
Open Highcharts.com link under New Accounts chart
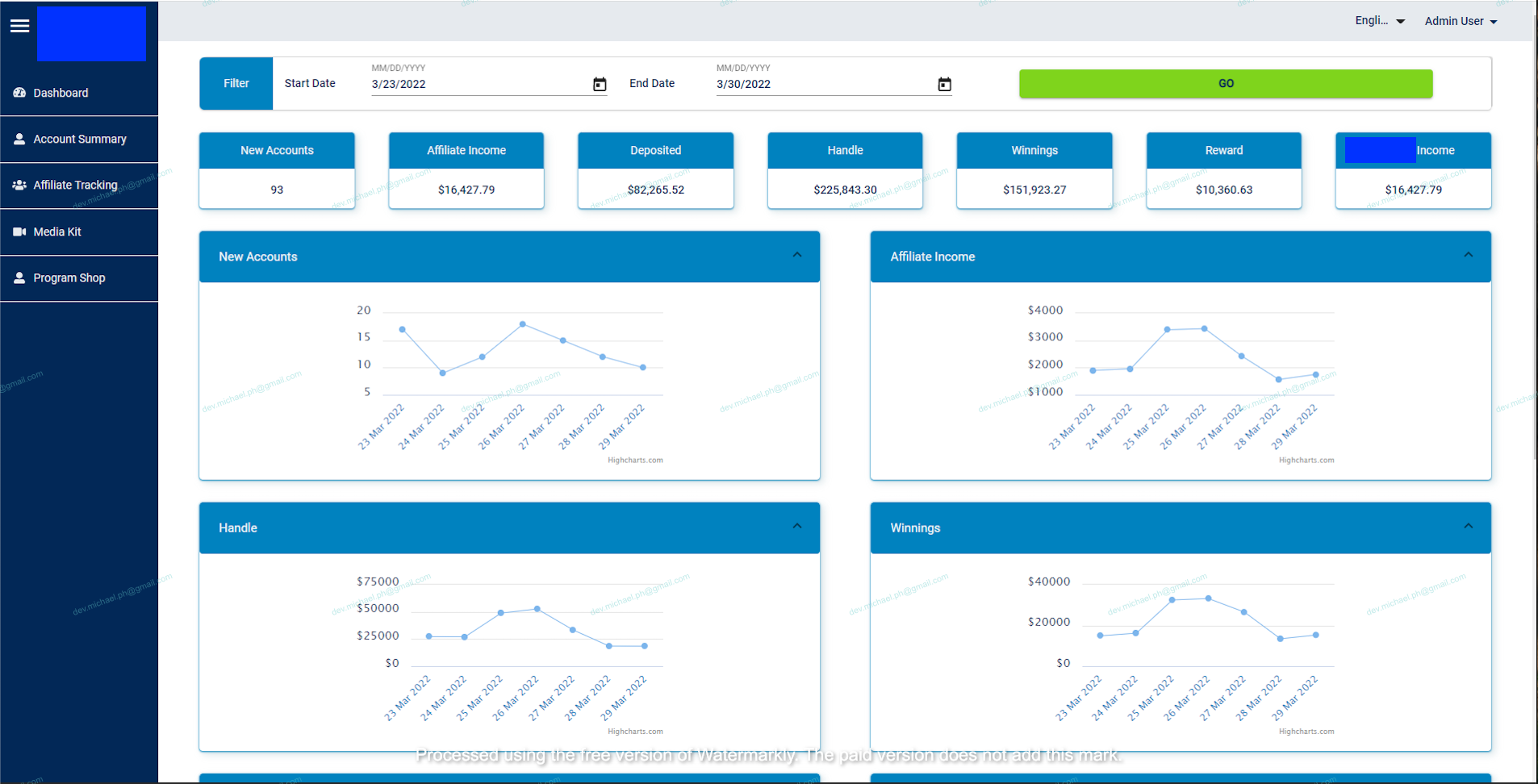[x=635, y=461]
